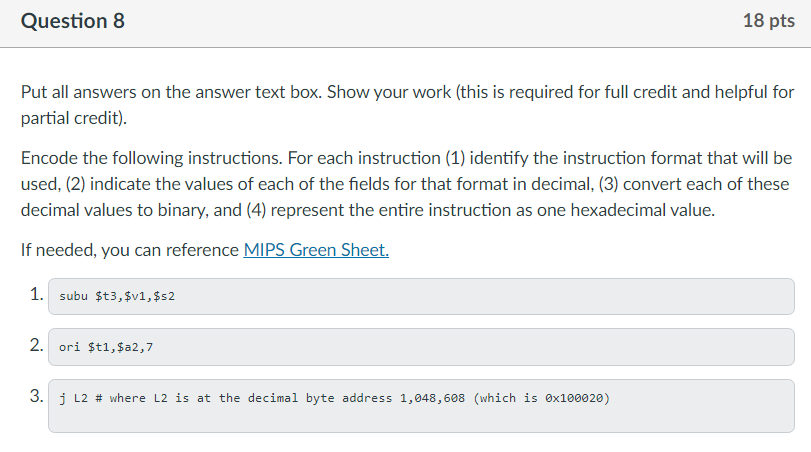Open the MIPS Green Sheet link
Image resolution: width=811 pixels, height=452 pixels.
point(316,250)
